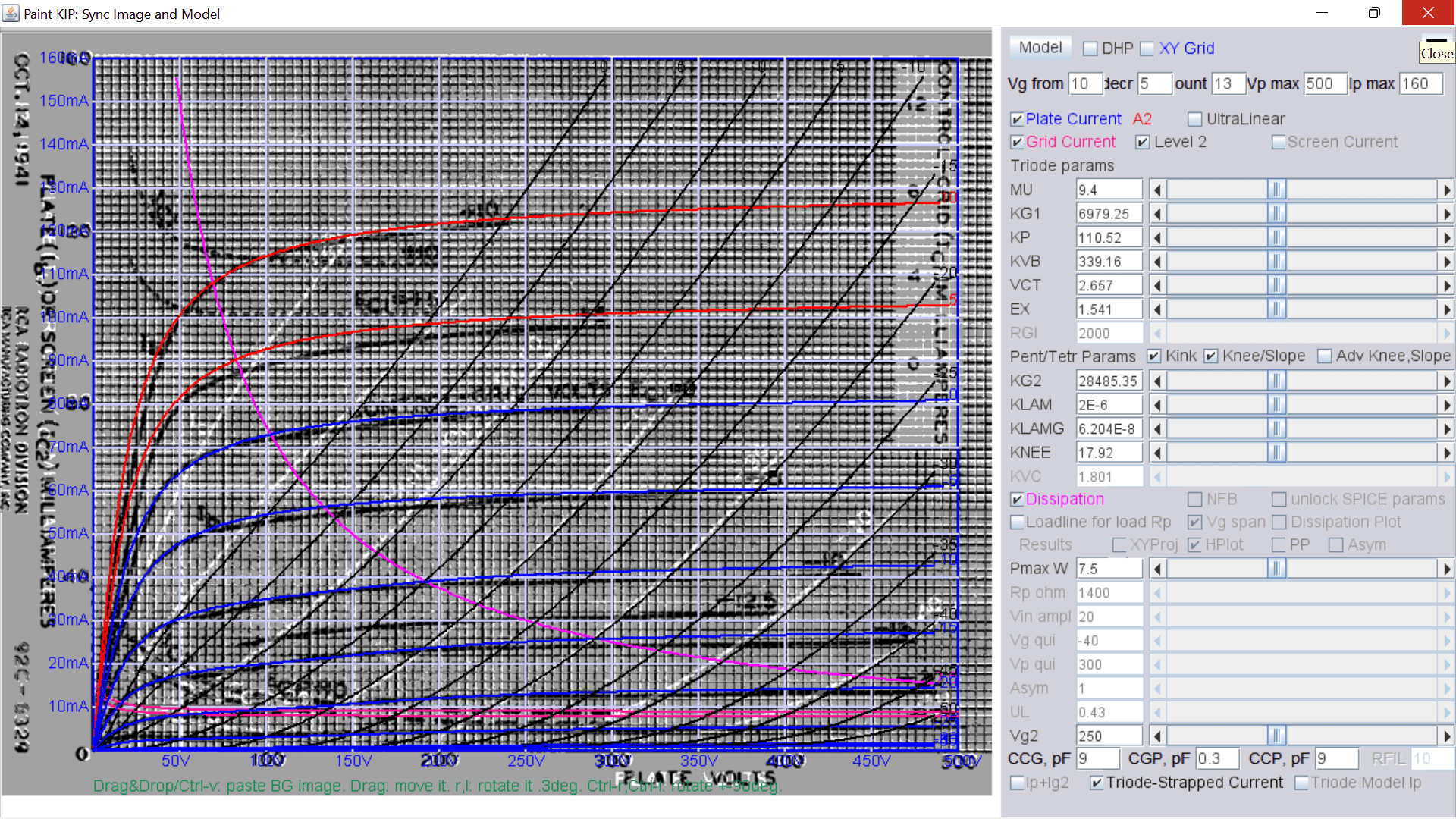Click the MU value field
This screenshot has height=819, width=1456.
tap(1109, 190)
